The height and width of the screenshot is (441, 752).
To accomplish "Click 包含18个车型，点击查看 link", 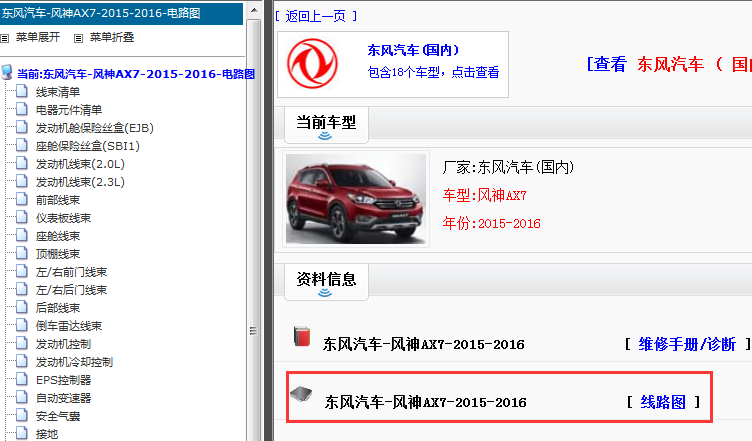I will pyautogui.click(x=433, y=72).
